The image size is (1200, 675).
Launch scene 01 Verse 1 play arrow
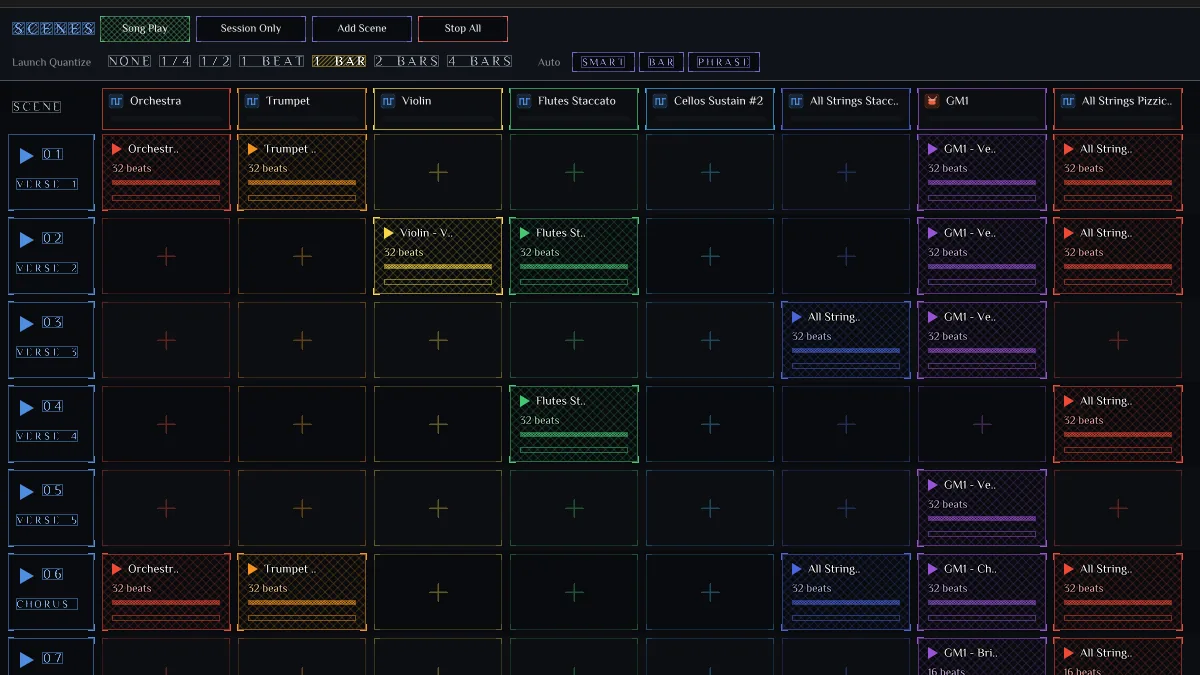(27, 156)
